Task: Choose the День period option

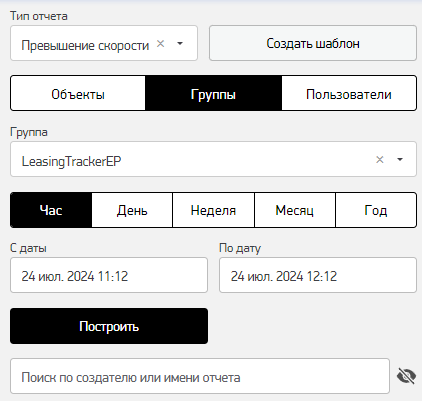Action: pyautogui.click(x=132, y=210)
